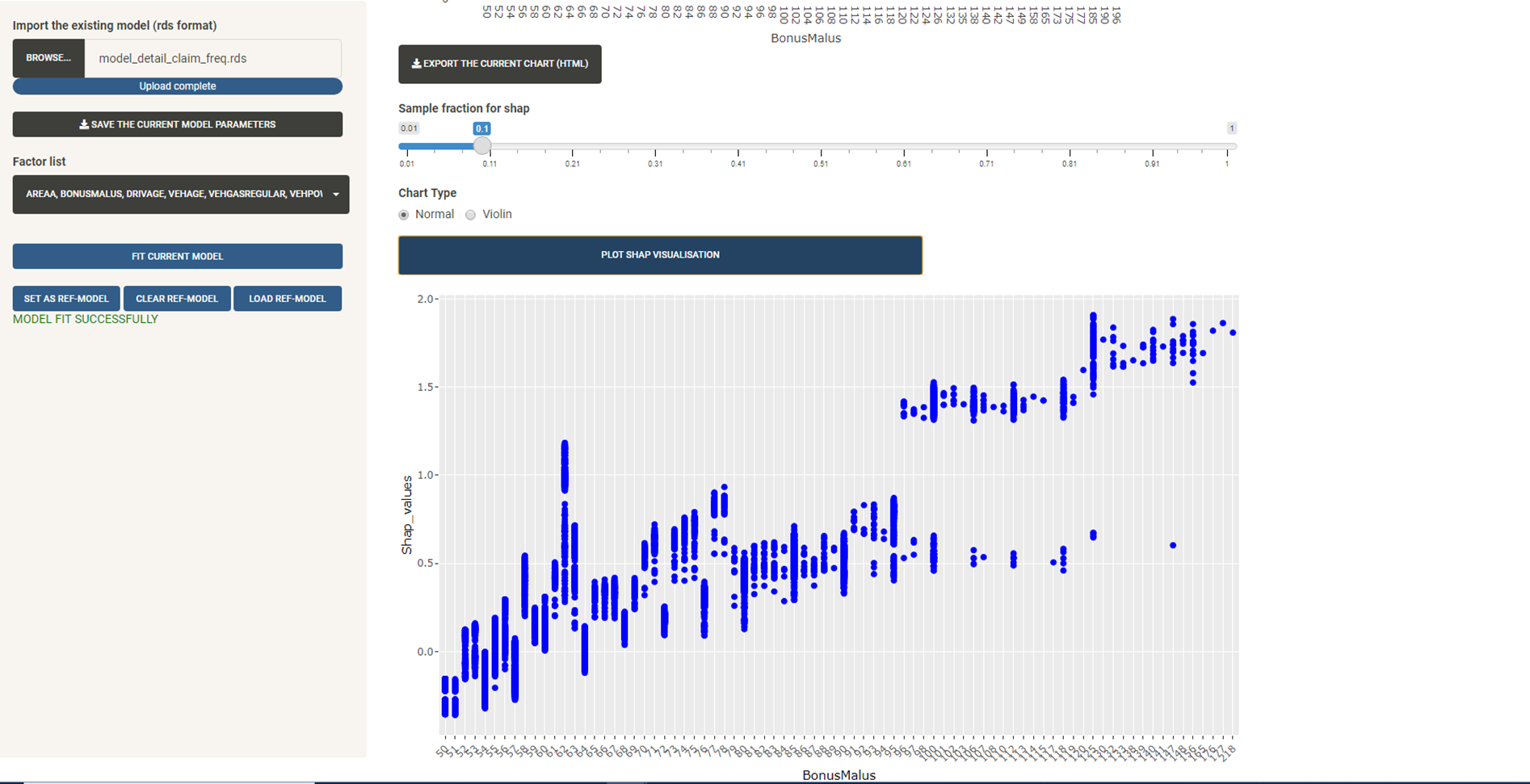Click the Upload complete progress bar

tap(177, 86)
